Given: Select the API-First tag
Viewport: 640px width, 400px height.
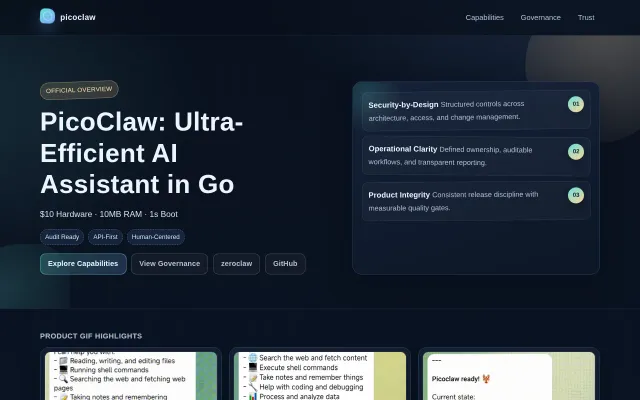Looking at the screenshot, I should 105,237.
